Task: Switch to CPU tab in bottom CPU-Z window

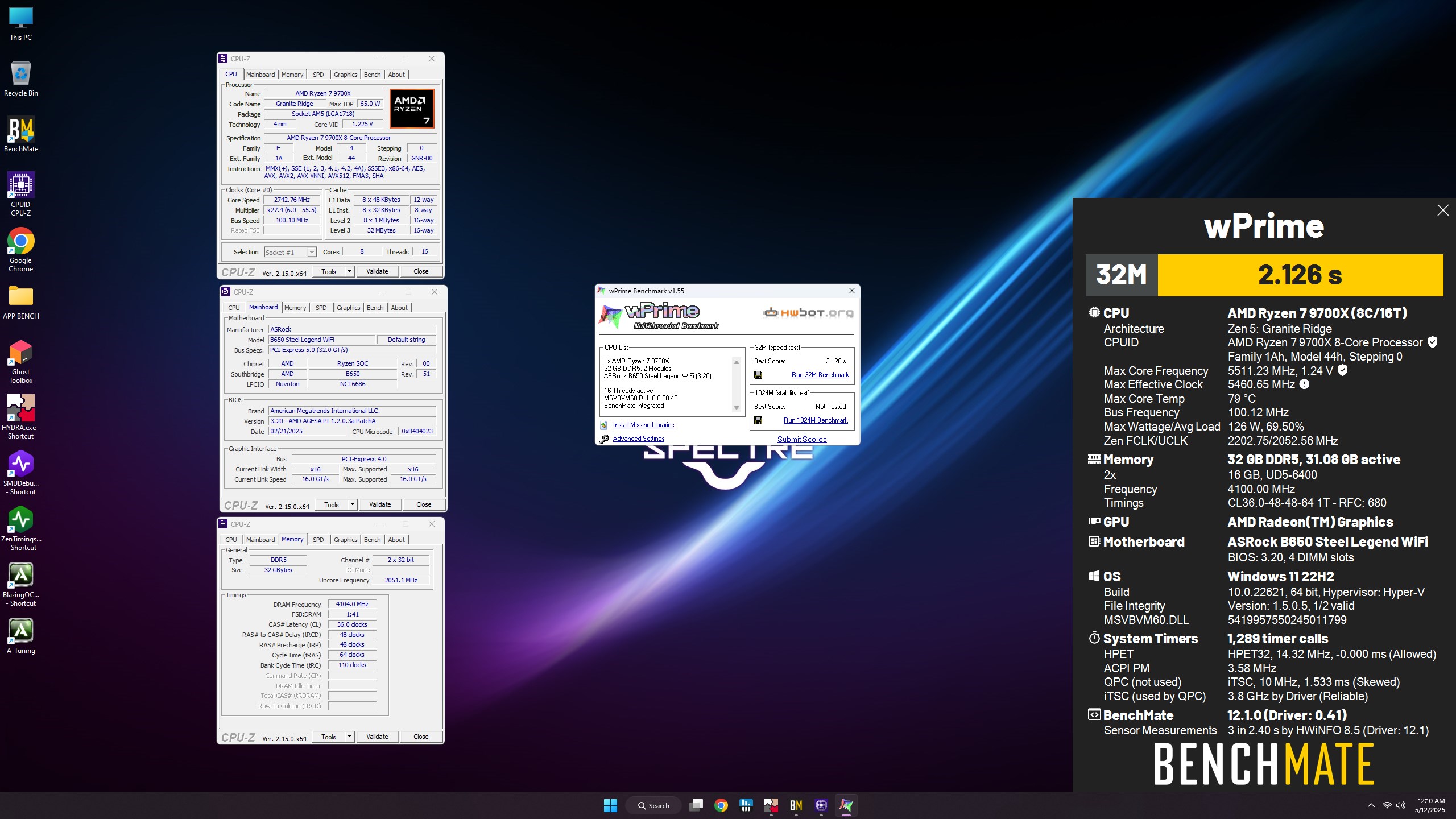Action: pyautogui.click(x=231, y=540)
